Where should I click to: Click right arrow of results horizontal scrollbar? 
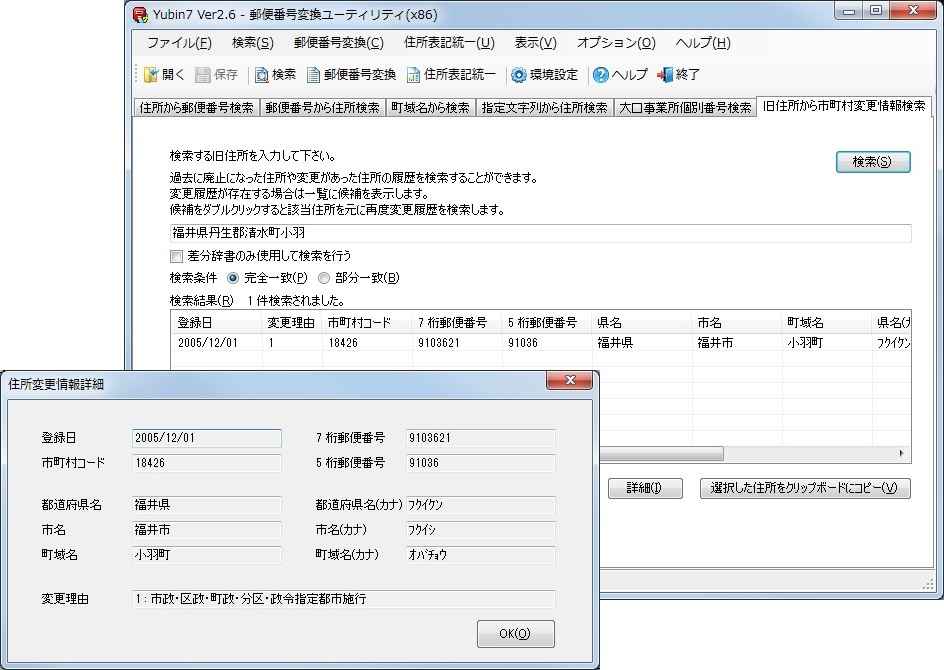click(902, 454)
